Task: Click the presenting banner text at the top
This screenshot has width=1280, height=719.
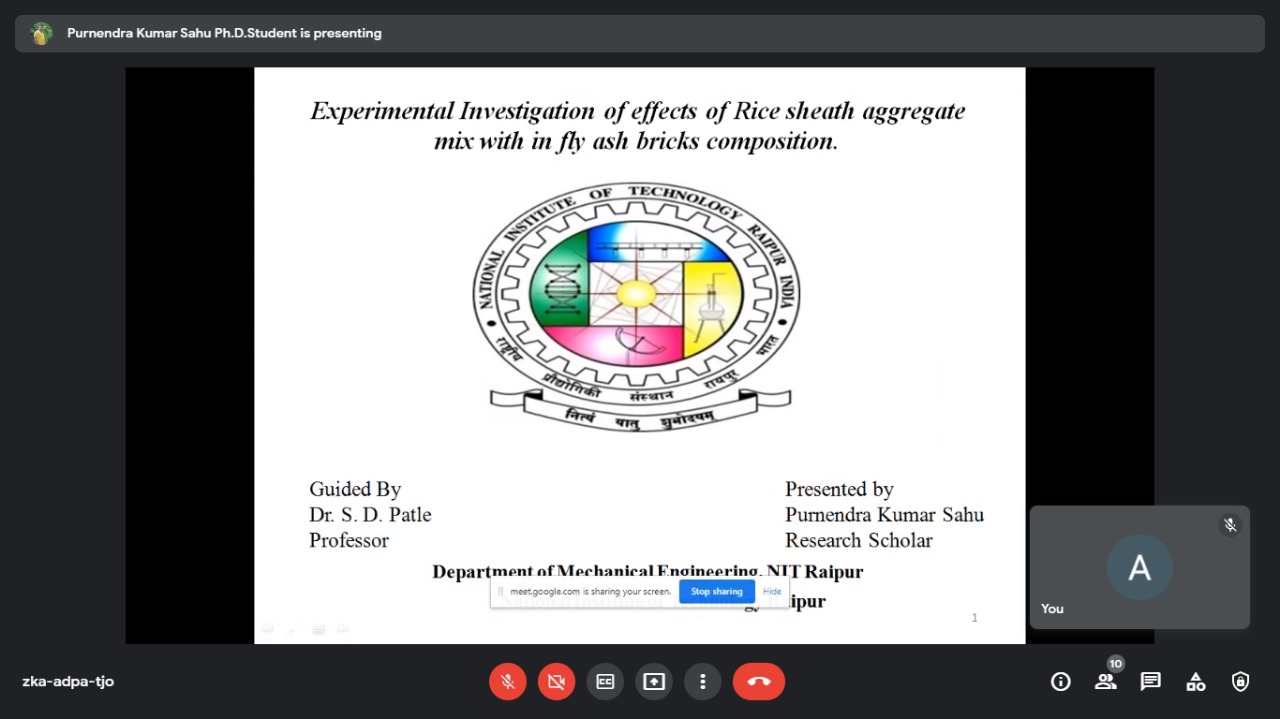Action: 224,33
